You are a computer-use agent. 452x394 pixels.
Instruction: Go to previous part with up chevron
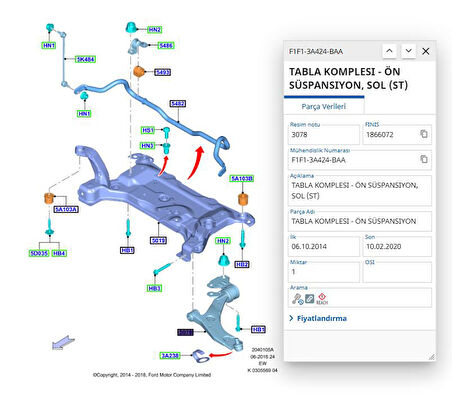pos(389,51)
